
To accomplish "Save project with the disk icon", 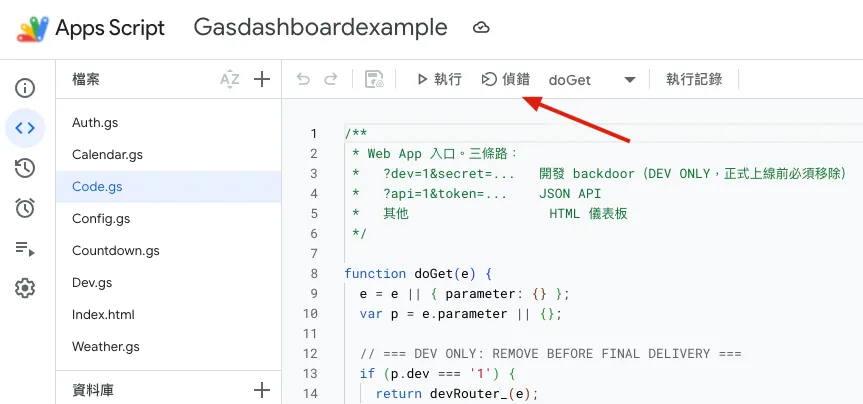I will coord(374,79).
